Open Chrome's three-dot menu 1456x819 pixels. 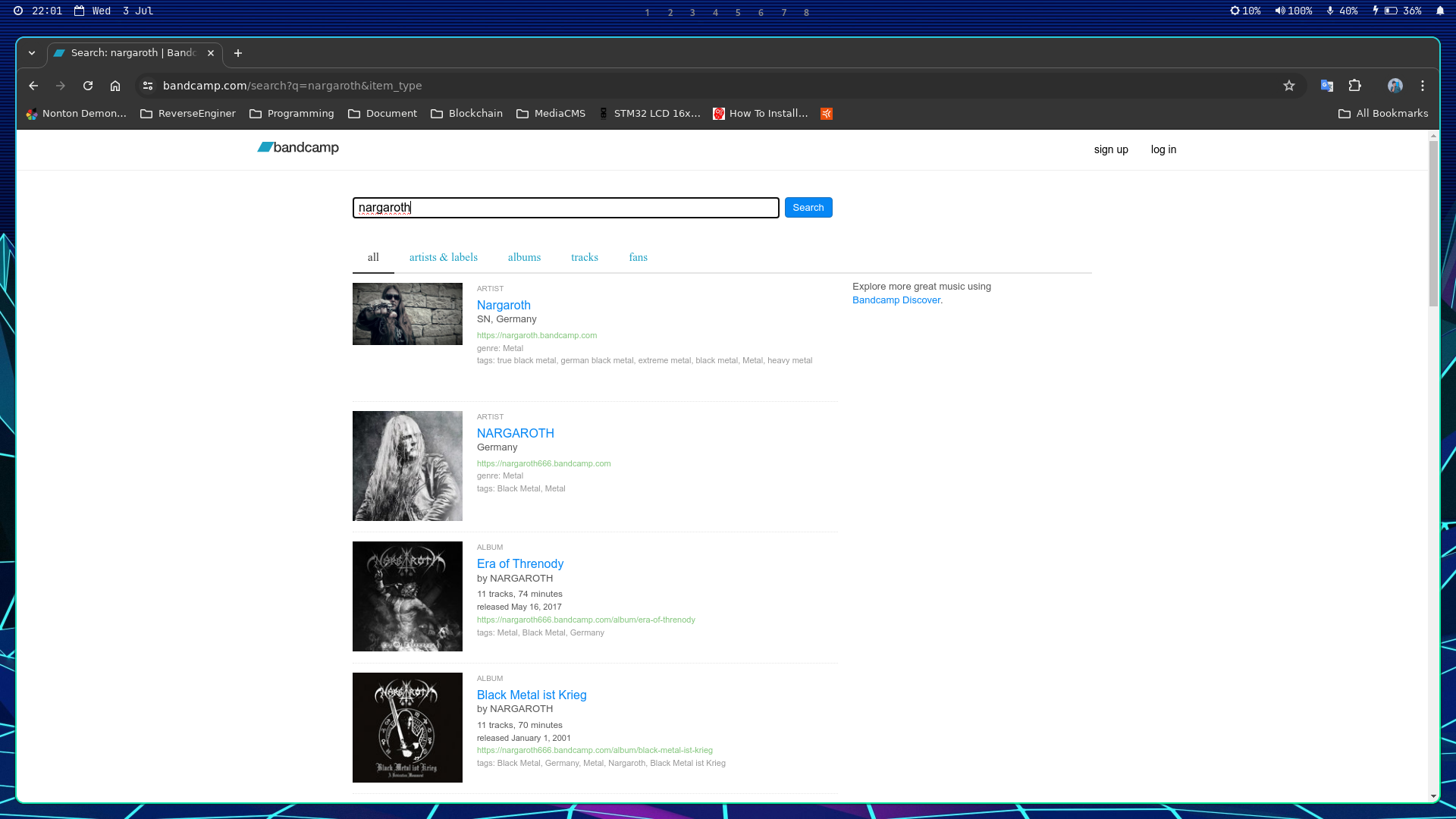[1422, 86]
